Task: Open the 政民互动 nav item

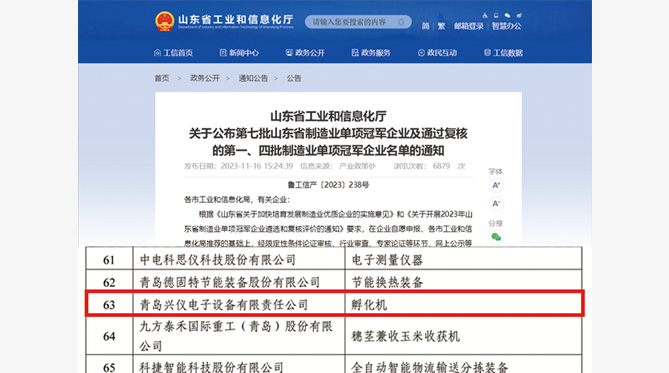Action: pyautogui.click(x=437, y=53)
